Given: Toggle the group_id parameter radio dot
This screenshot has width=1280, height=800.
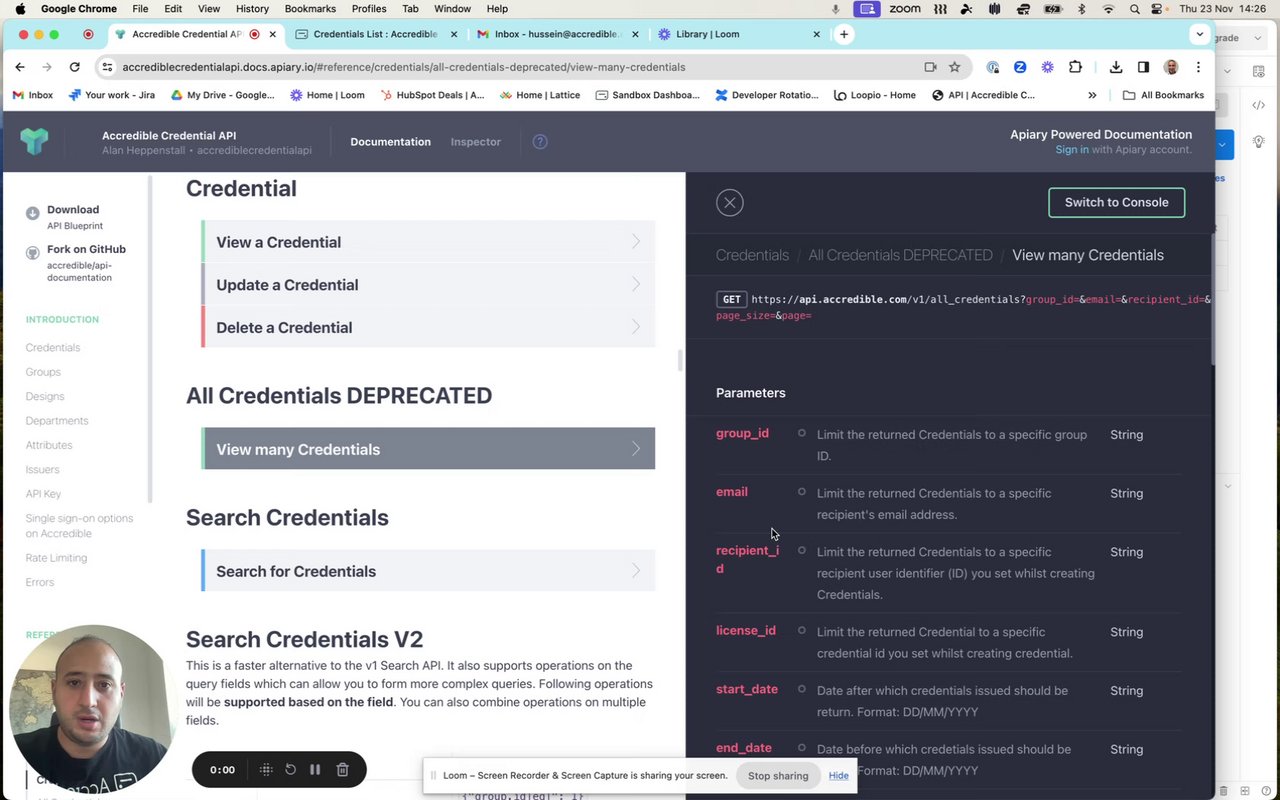Looking at the screenshot, I should [x=801, y=433].
